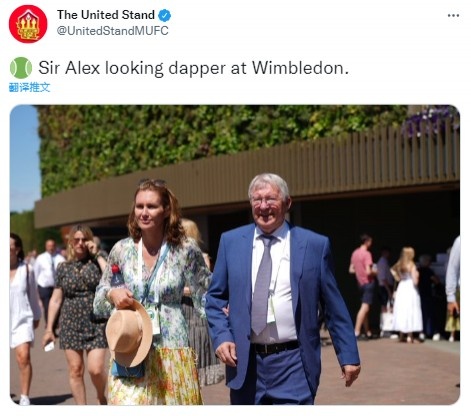Open The United Stand profile avatar
The height and width of the screenshot is (416, 471).
point(28,24)
